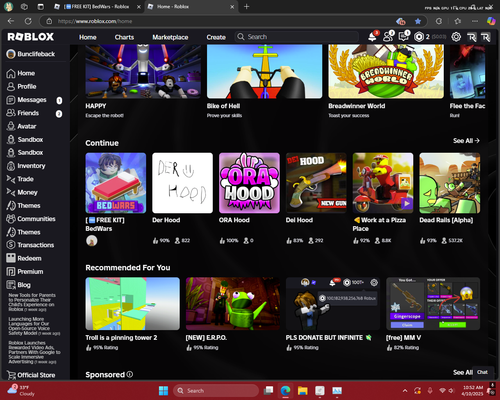Open Transactions in the sidebar
500x400 pixels.
point(30,245)
